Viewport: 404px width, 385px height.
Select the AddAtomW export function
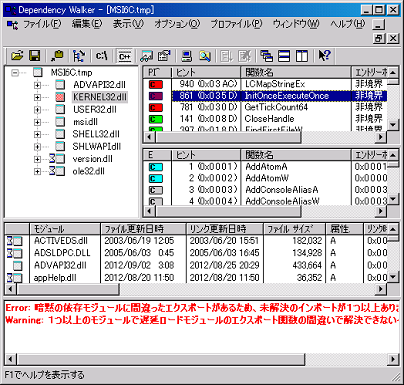pyautogui.click(x=267, y=178)
